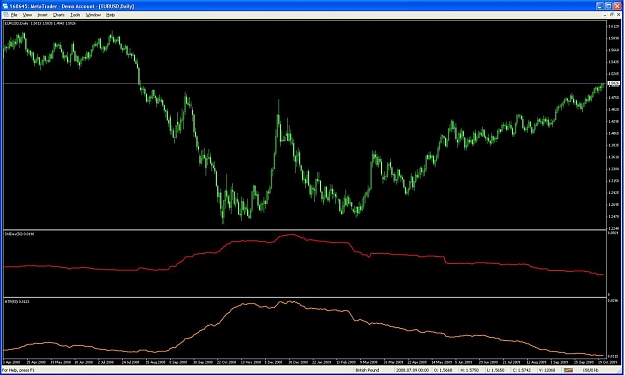Click the close price 'C: 1.5742' field

click(522, 370)
